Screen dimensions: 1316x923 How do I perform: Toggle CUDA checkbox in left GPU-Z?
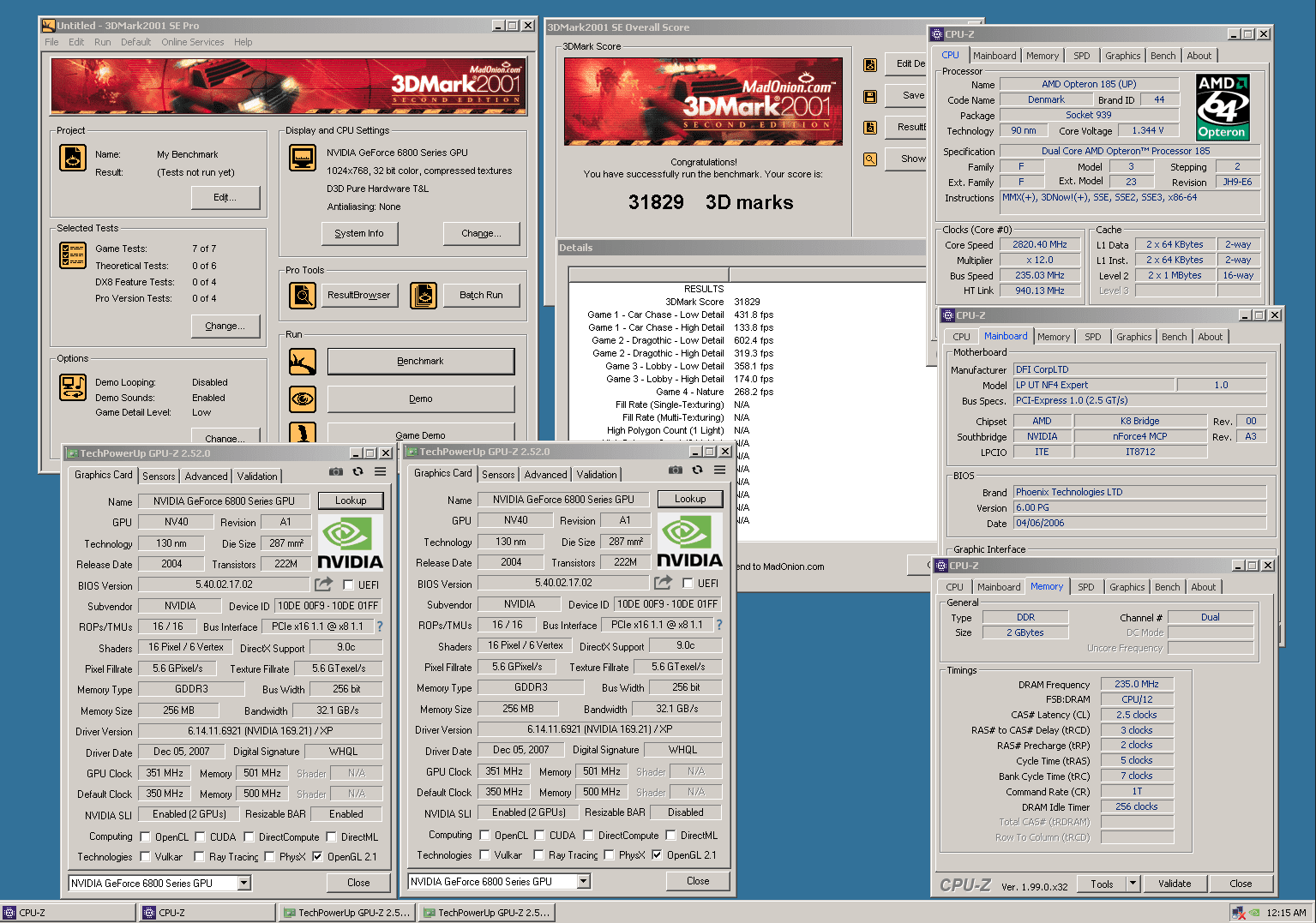(200, 836)
